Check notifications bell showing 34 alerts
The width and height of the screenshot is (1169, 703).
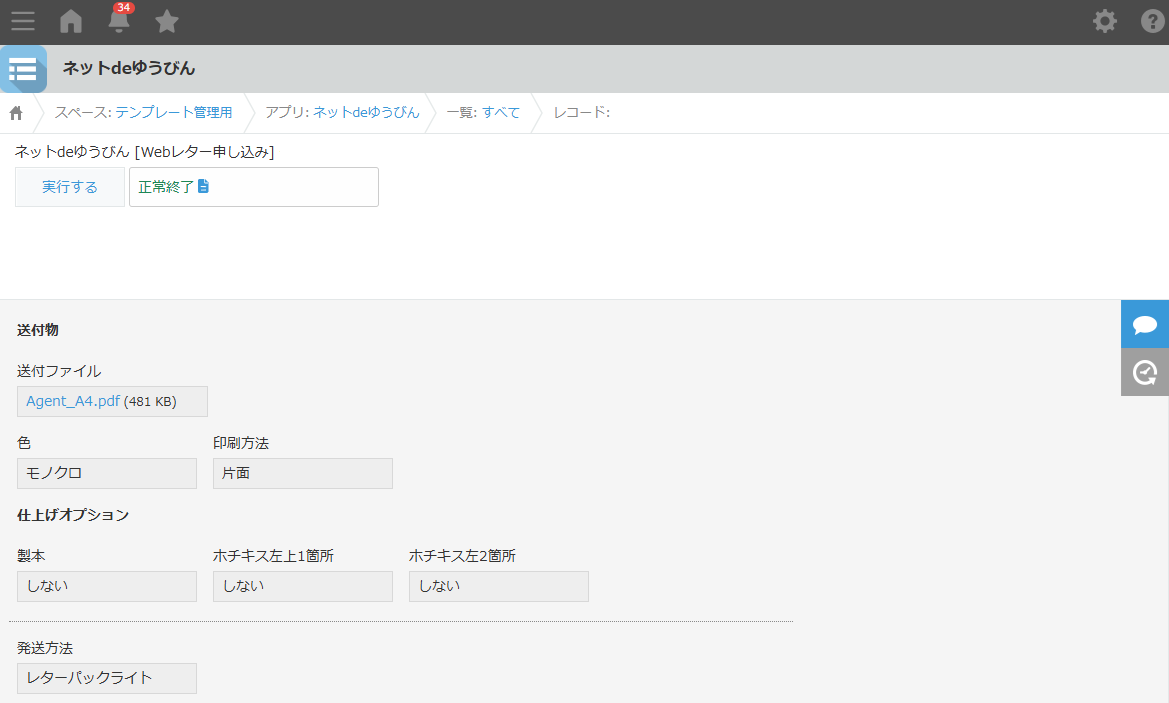(x=118, y=21)
